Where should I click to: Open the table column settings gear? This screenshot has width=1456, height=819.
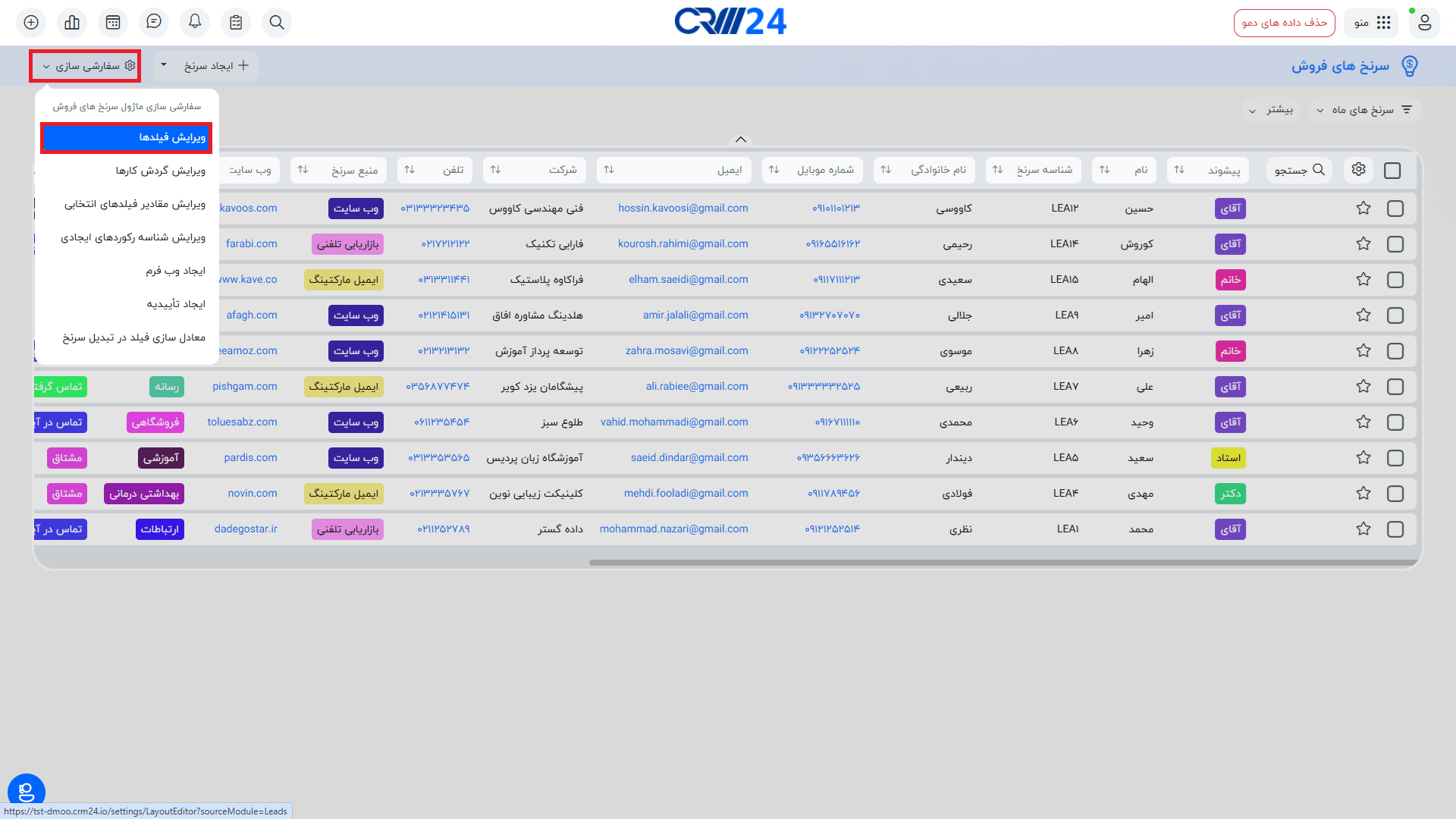[1358, 169]
